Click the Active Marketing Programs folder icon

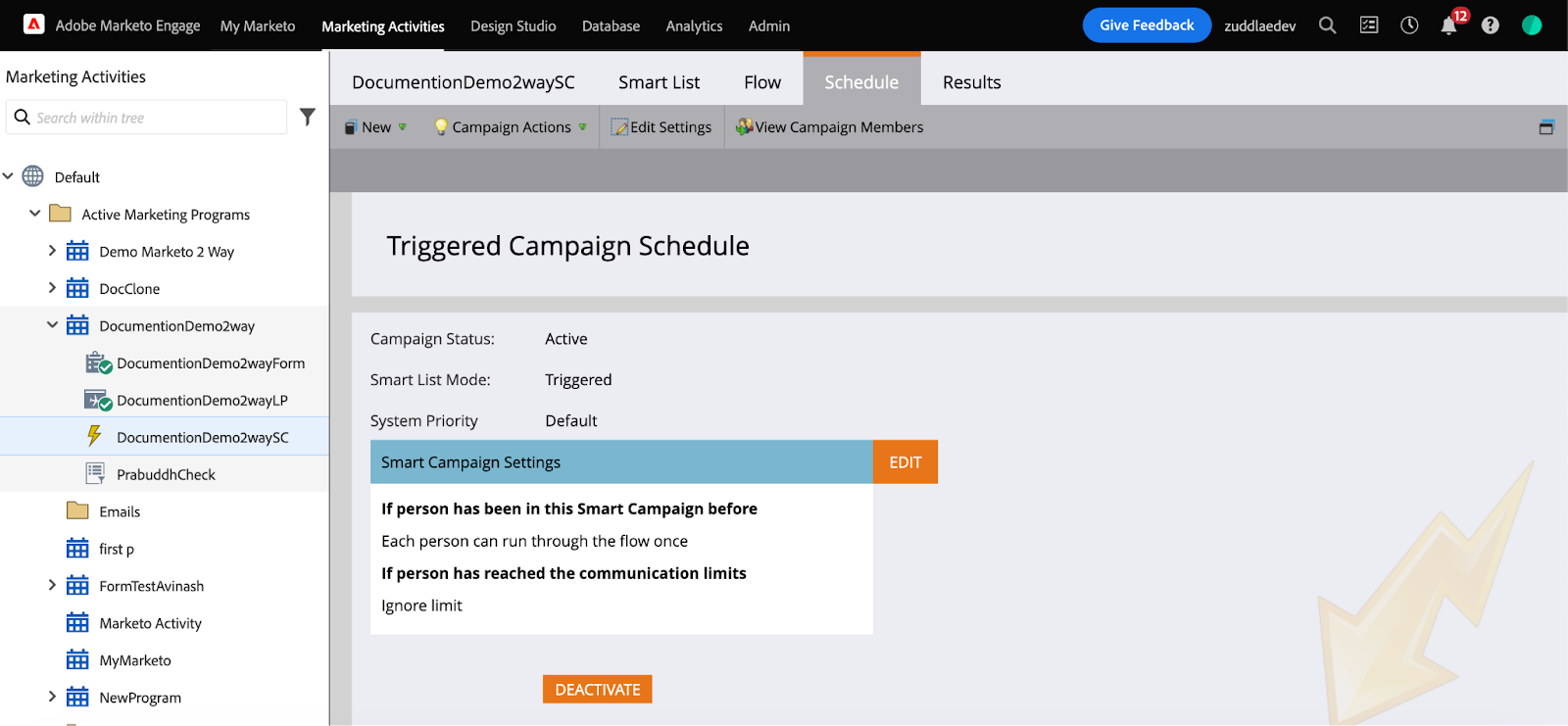[x=60, y=214]
